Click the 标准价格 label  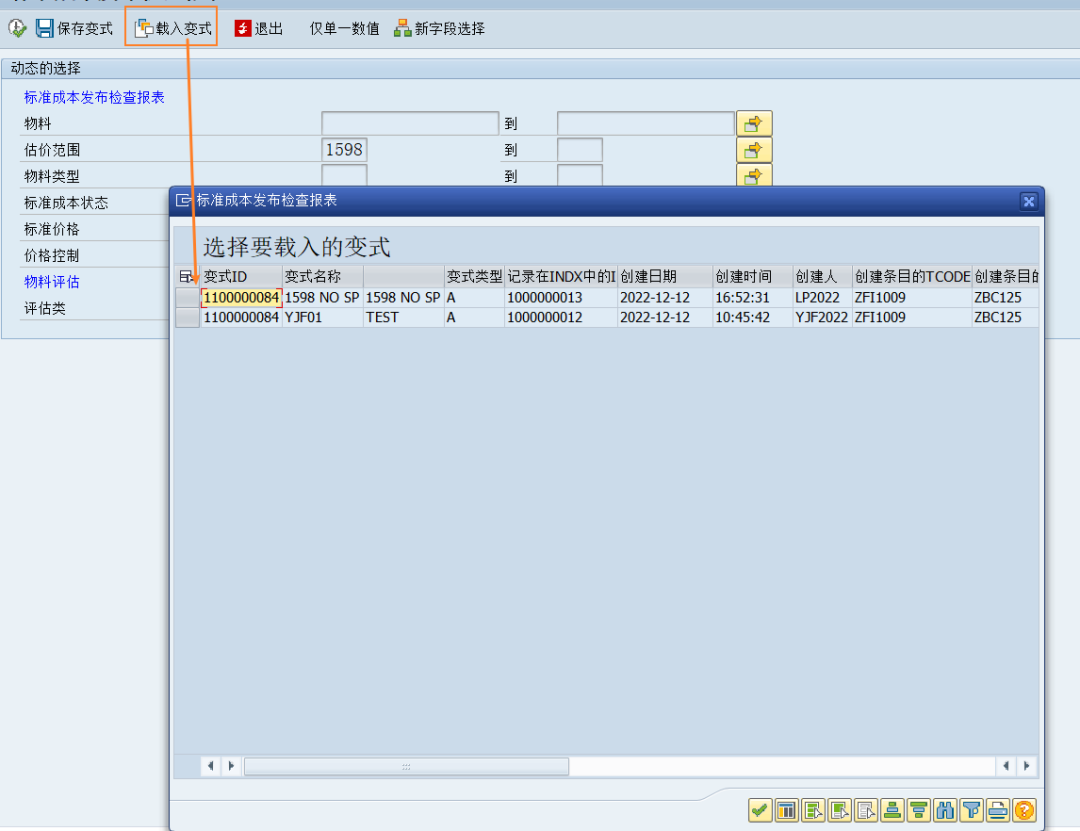click(x=52, y=229)
